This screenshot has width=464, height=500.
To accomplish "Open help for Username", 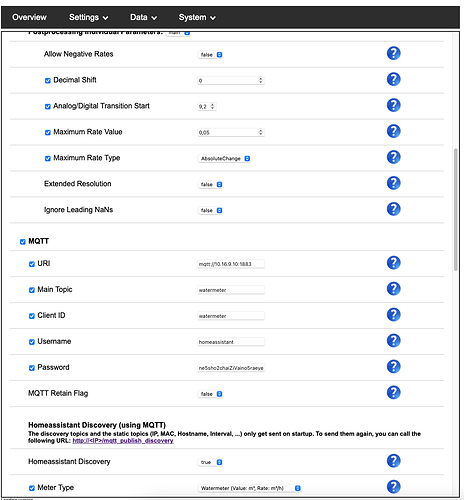I will [393, 341].
